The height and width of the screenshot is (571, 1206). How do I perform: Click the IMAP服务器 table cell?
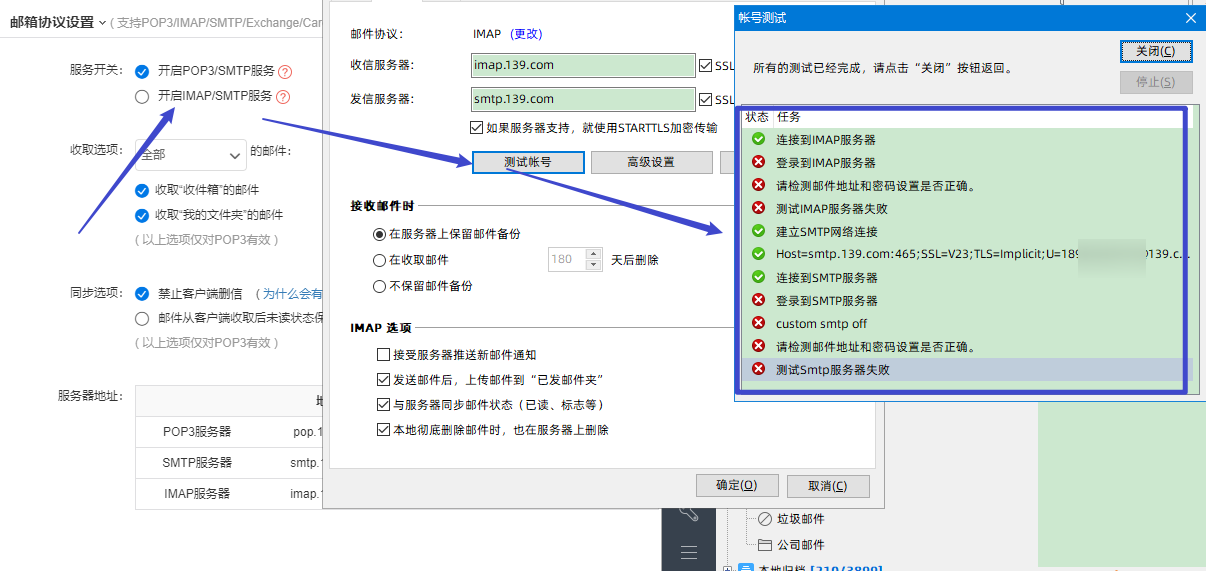pyautogui.click(x=197, y=494)
